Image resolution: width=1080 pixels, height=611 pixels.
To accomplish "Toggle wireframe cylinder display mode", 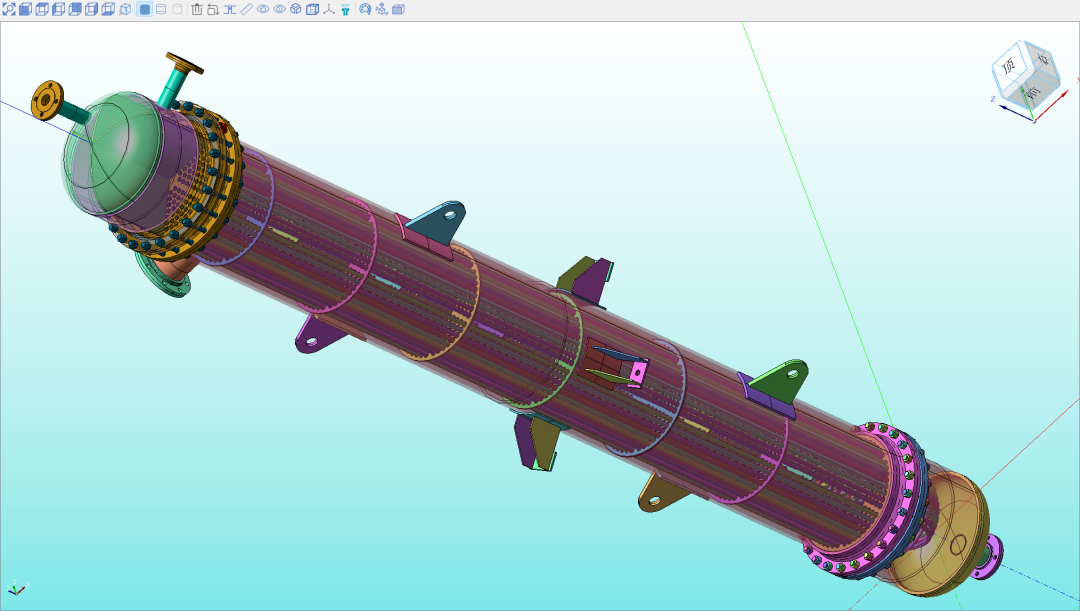I will (161, 10).
